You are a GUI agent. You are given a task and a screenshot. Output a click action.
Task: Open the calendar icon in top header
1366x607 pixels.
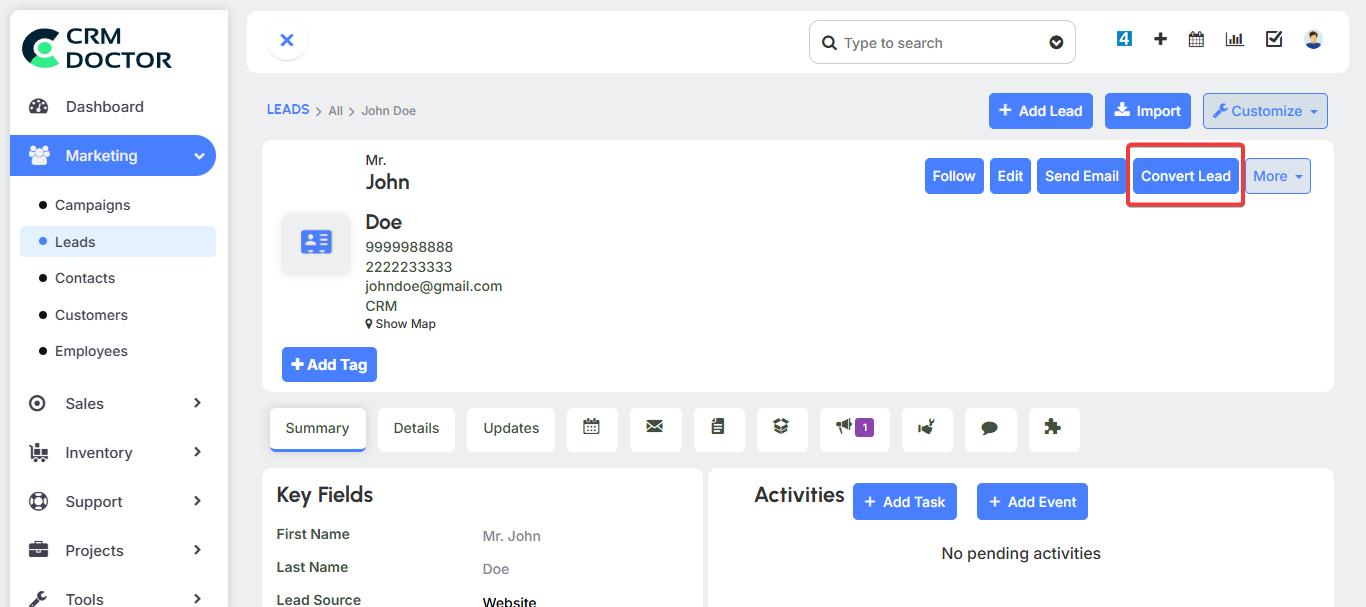point(1196,39)
